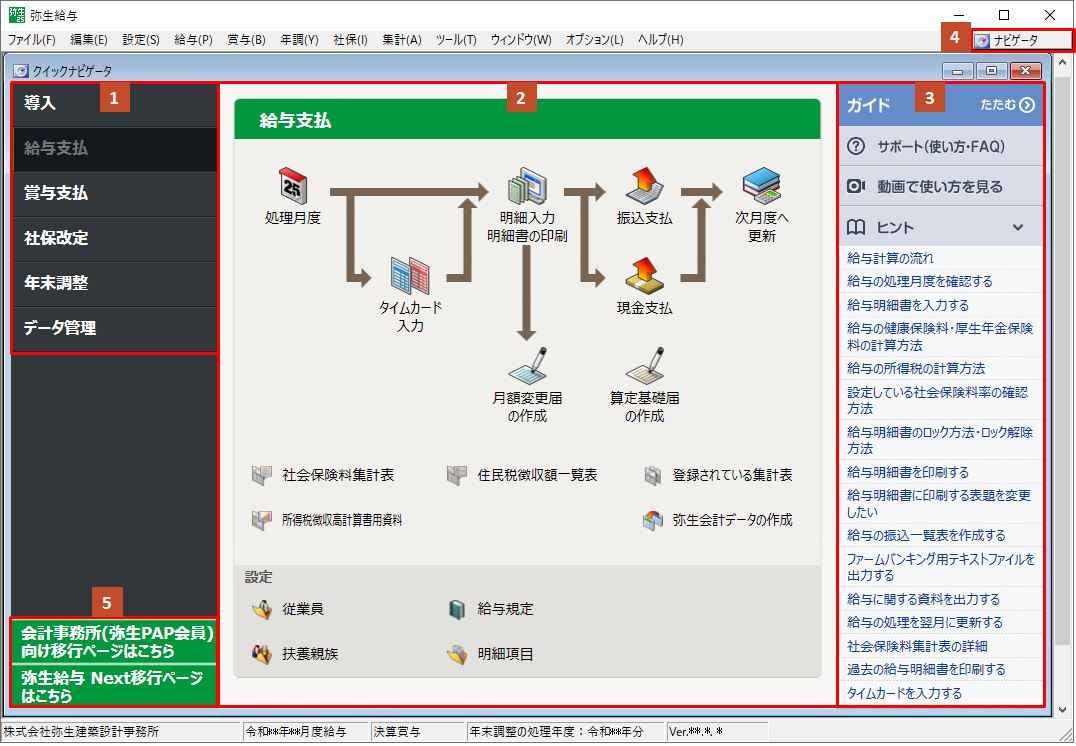Click 弥生給与 Next移行ページはこちら banner
Image resolution: width=1076 pixels, height=746 pixels.
click(114, 685)
